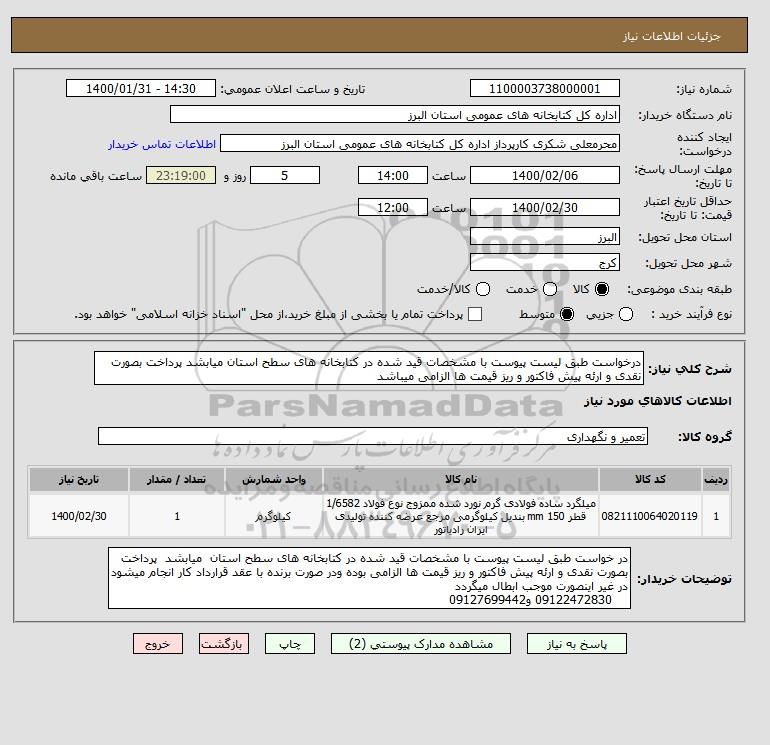Open اطلاعات تماس خریدار link
Screen dimensions: 770x745
(162, 144)
